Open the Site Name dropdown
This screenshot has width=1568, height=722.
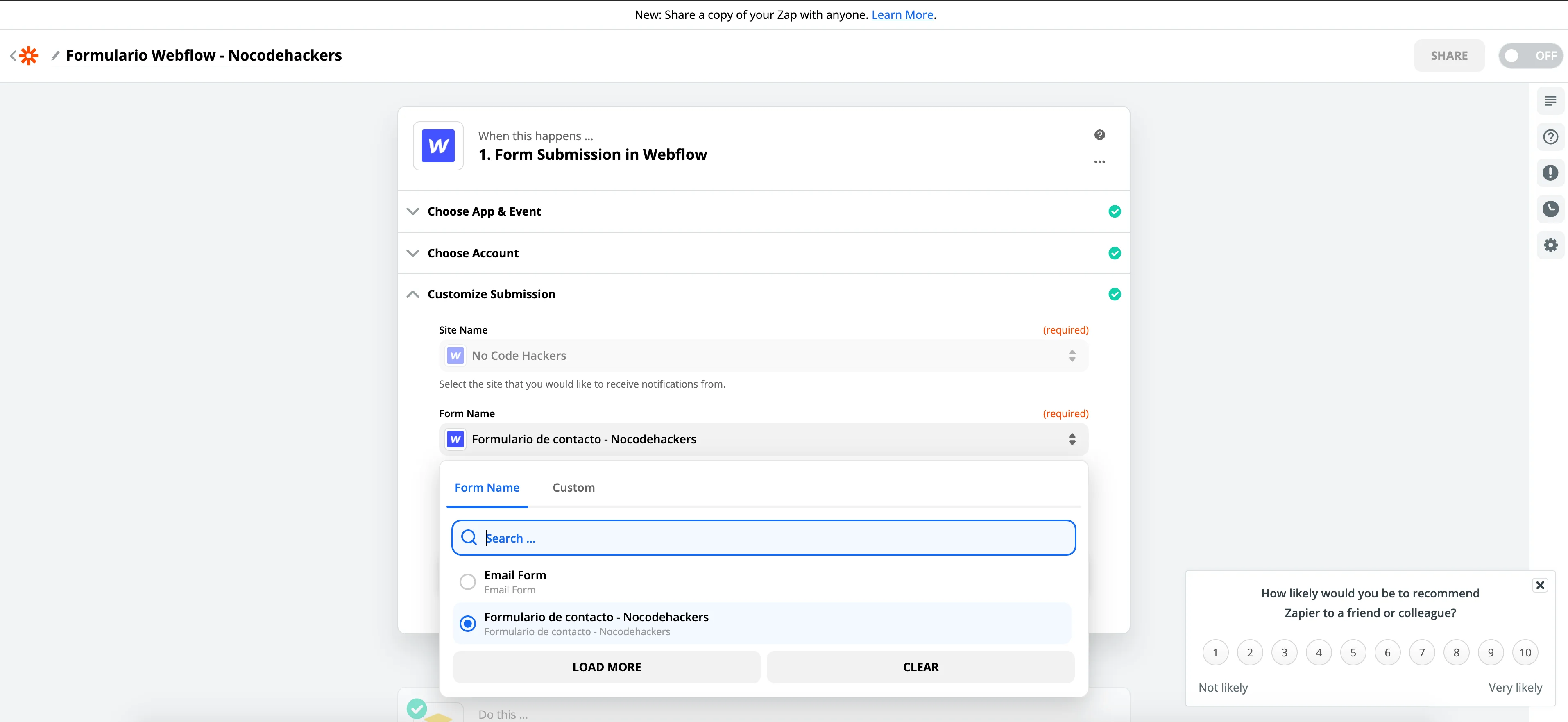pyautogui.click(x=763, y=356)
